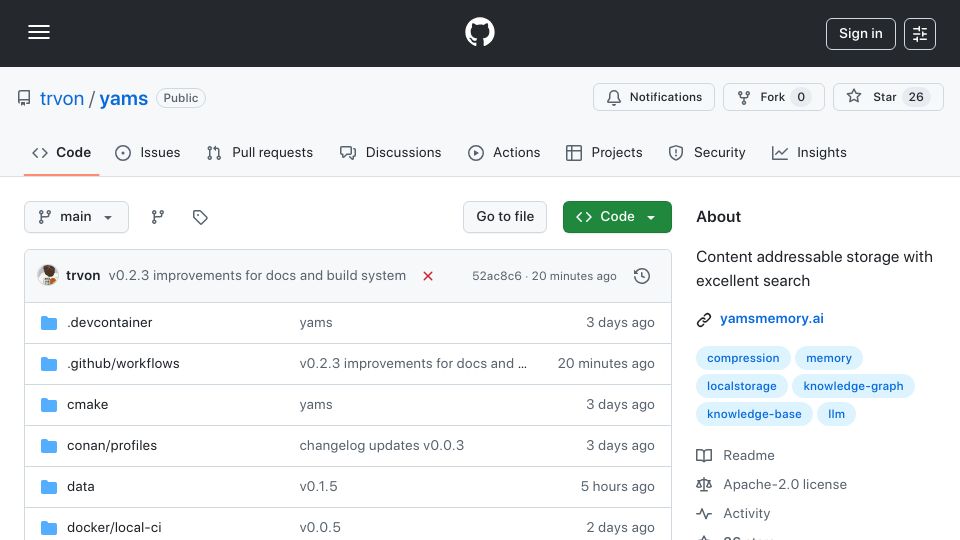The height and width of the screenshot is (540, 960).
Task: Select the memory topic tag
Action: (x=828, y=358)
